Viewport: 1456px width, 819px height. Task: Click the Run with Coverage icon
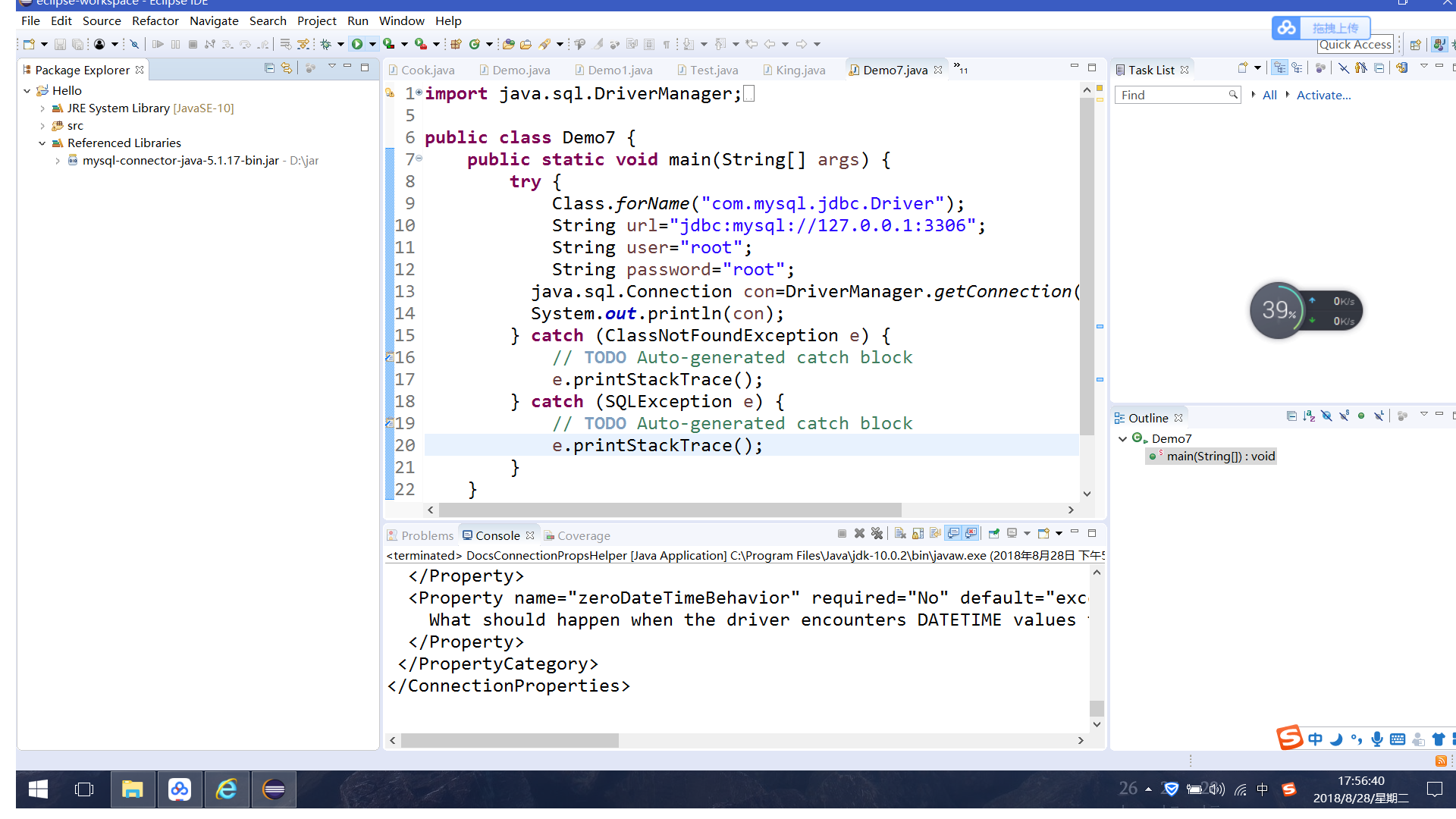click(388, 44)
